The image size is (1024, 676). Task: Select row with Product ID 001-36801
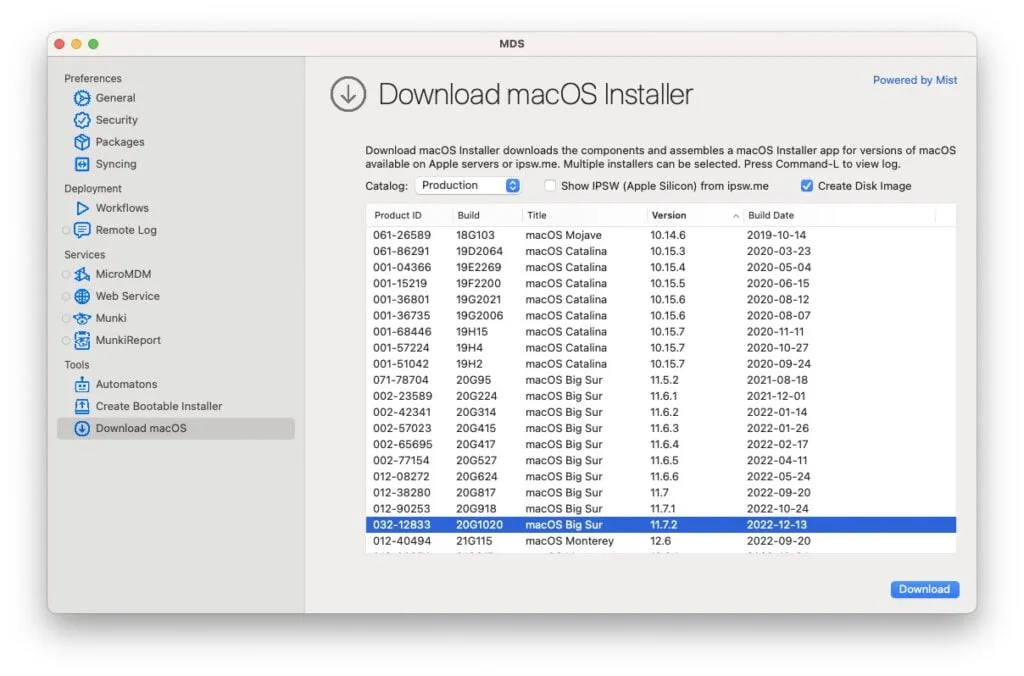[x=661, y=300]
